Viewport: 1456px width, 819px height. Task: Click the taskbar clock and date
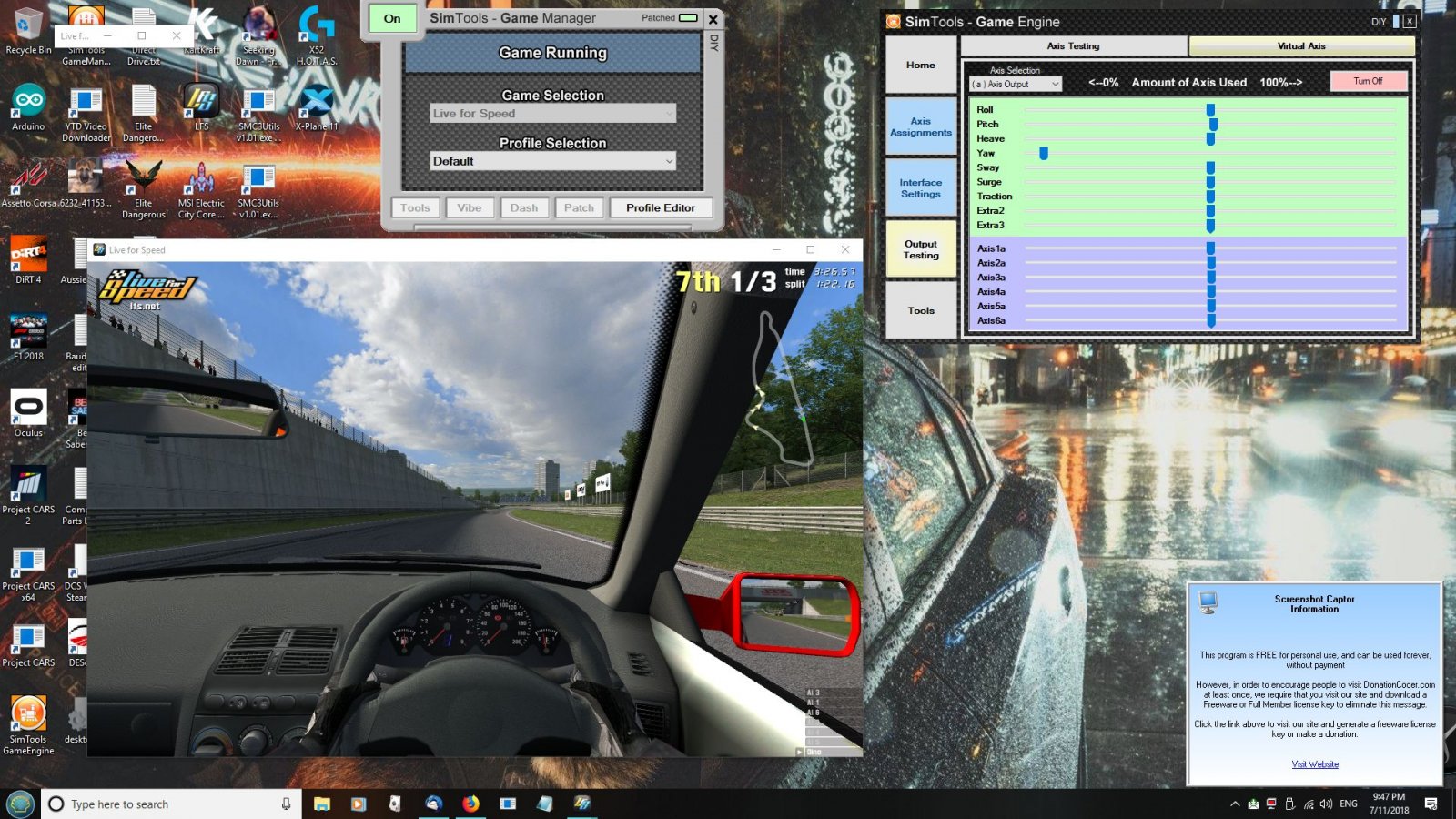pos(1389,804)
